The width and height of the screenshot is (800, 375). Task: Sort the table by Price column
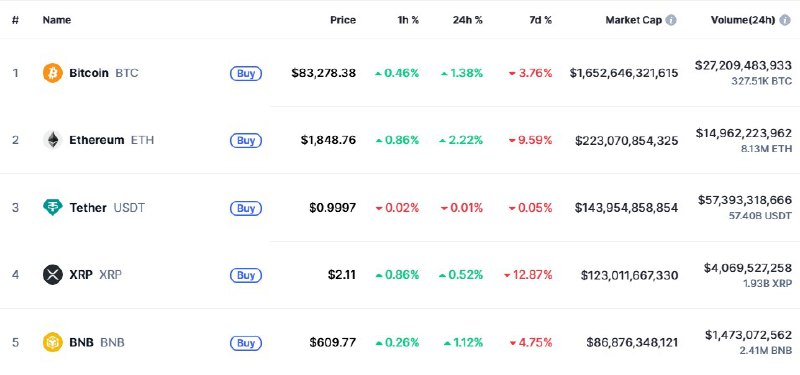click(343, 20)
